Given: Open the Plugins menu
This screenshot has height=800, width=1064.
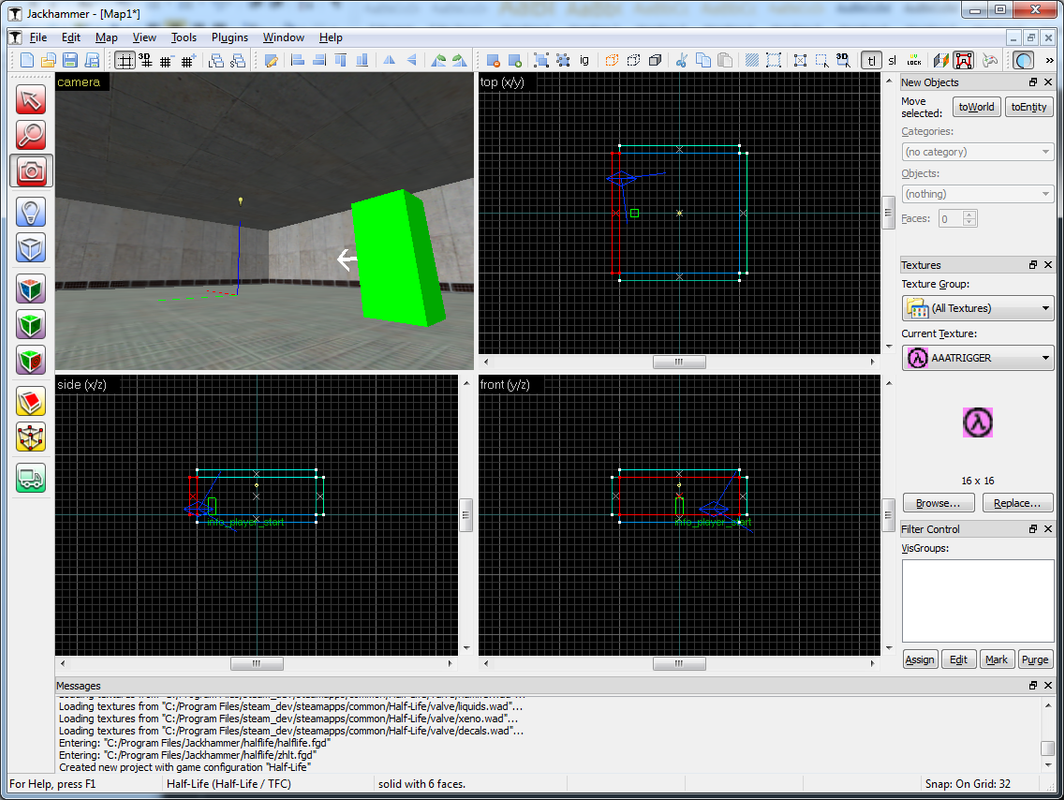Looking at the screenshot, I should coord(229,37).
